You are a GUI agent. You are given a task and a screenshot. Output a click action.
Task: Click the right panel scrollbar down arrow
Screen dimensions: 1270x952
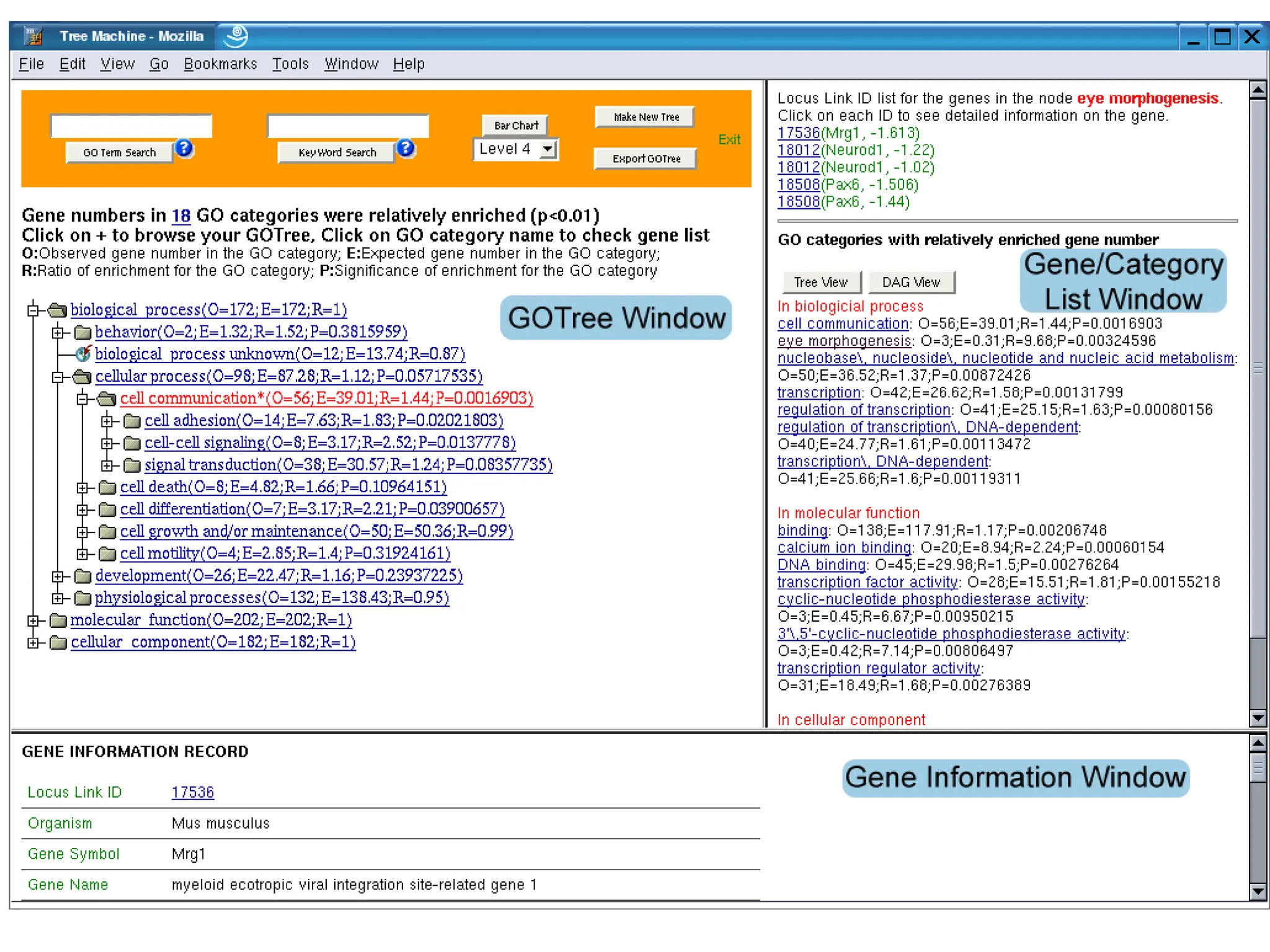1258,718
